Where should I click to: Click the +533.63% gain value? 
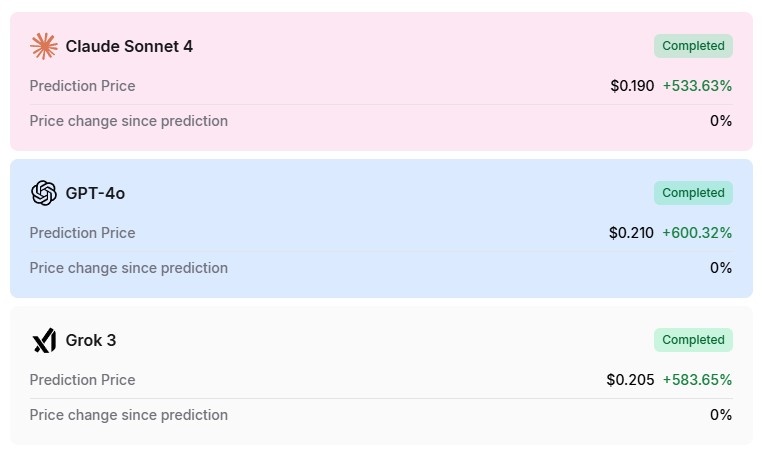(x=697, y=86)
